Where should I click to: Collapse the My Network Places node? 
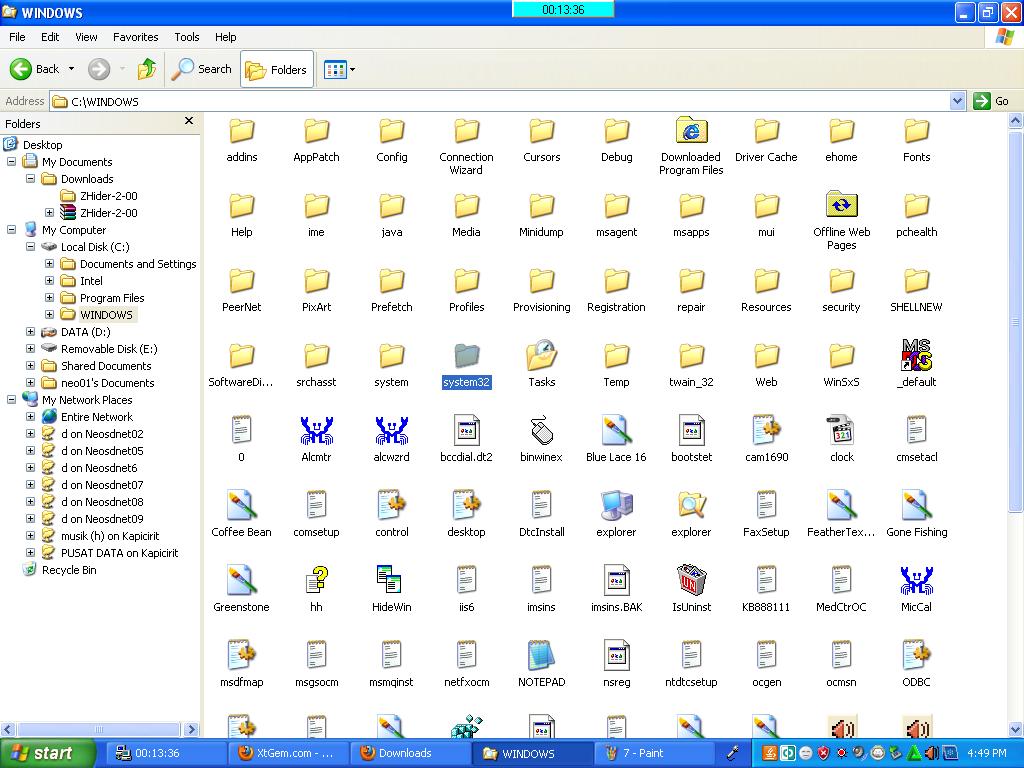pos(11,400)
